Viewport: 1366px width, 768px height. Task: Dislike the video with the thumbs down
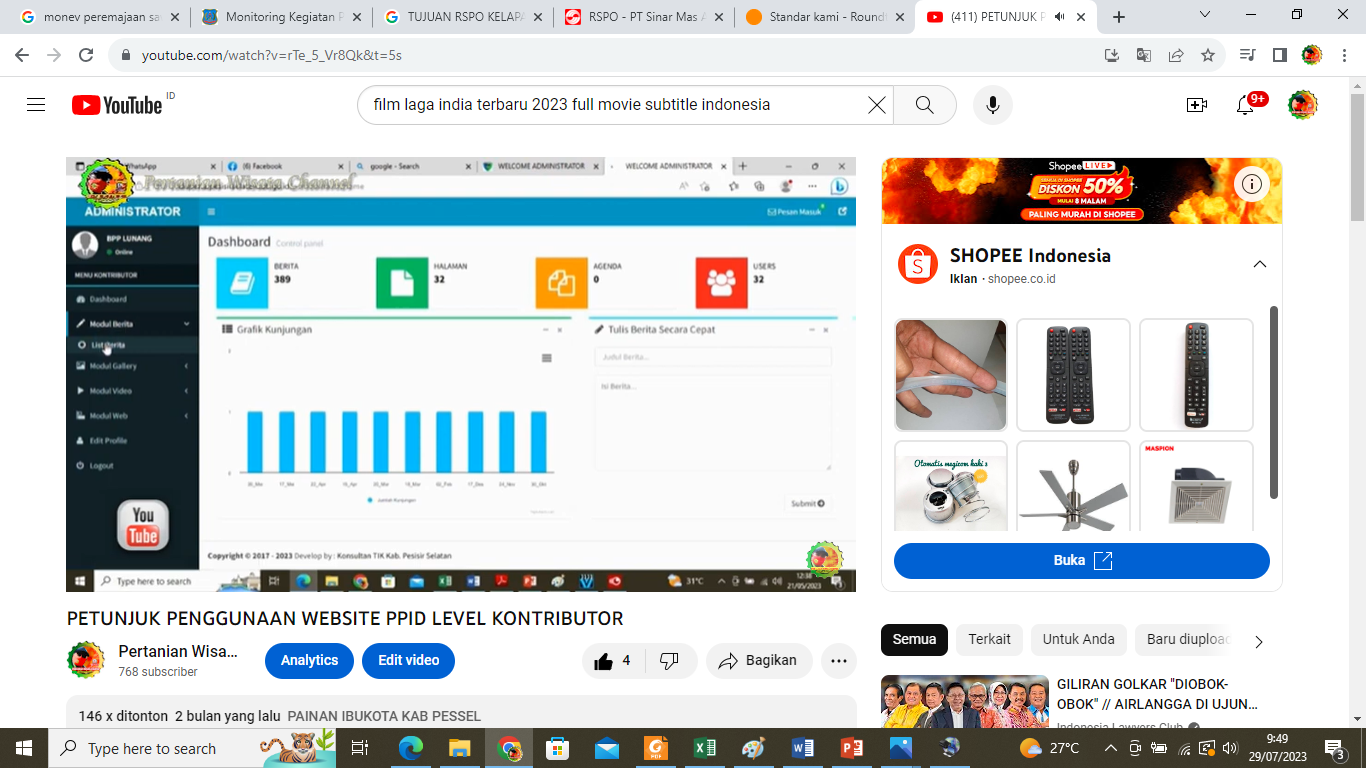tap(668, 660)
